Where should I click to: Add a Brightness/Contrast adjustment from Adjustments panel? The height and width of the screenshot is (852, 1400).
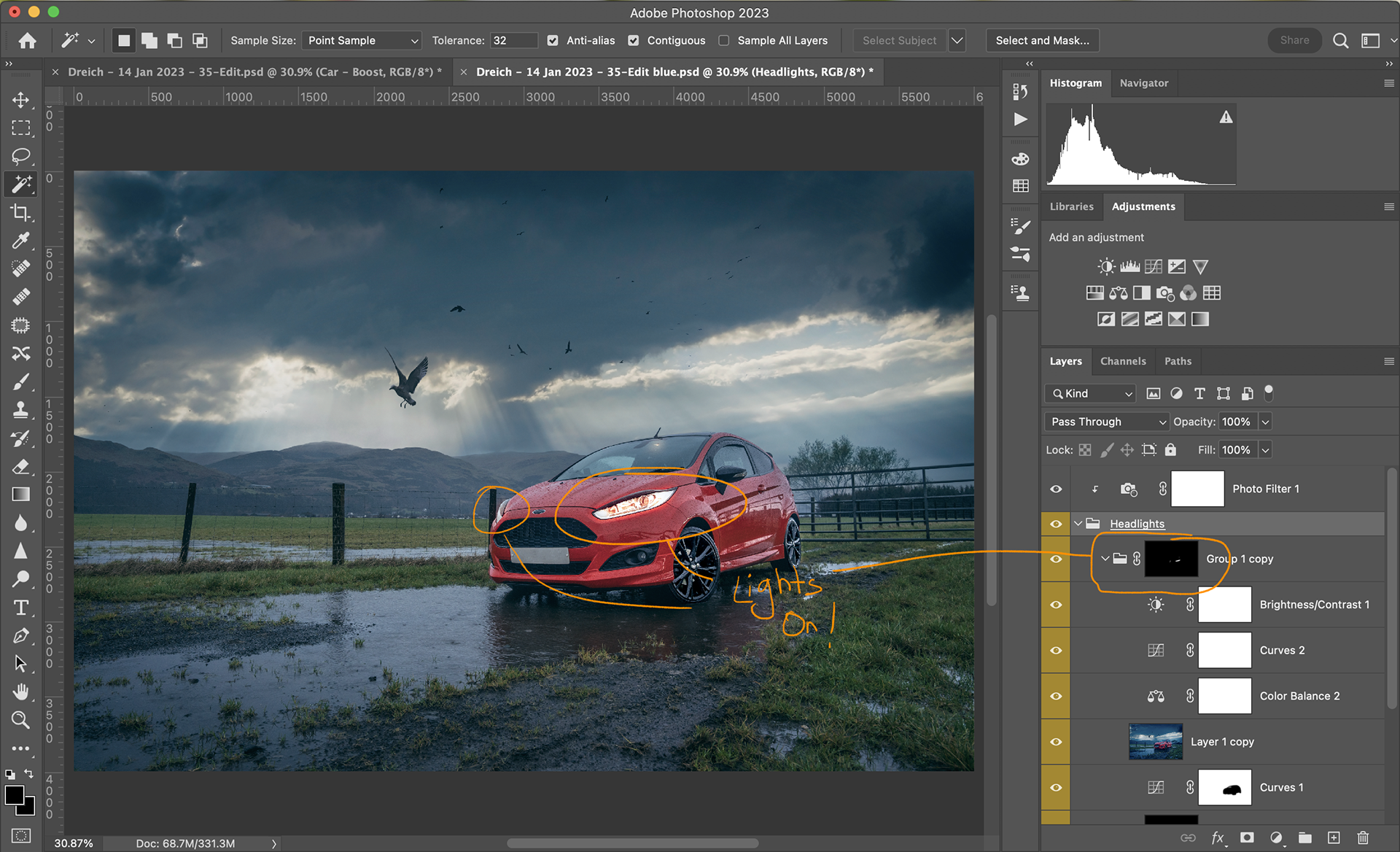tap(1106, 266)
